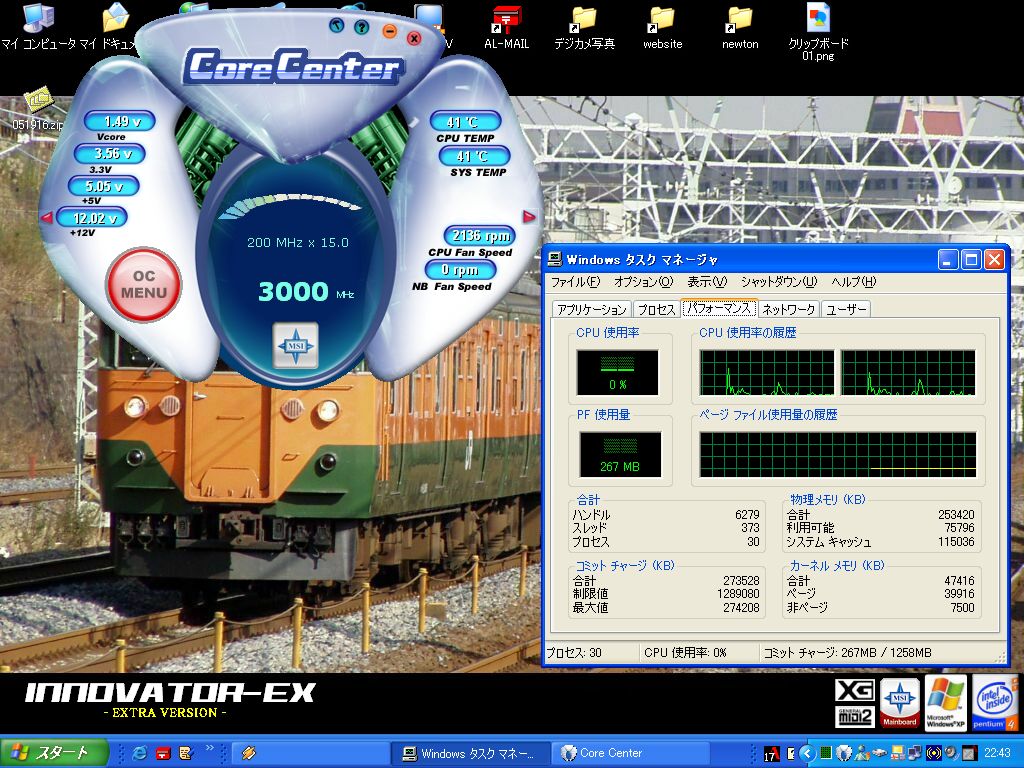Click the Safely Remove Hardware tray icon
This screenshot has height=768, width=1024.
[880, 754]
